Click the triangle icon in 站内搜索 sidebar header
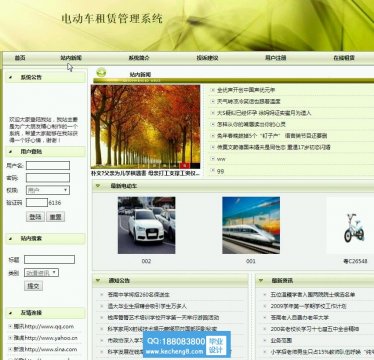 coord(11,239)
